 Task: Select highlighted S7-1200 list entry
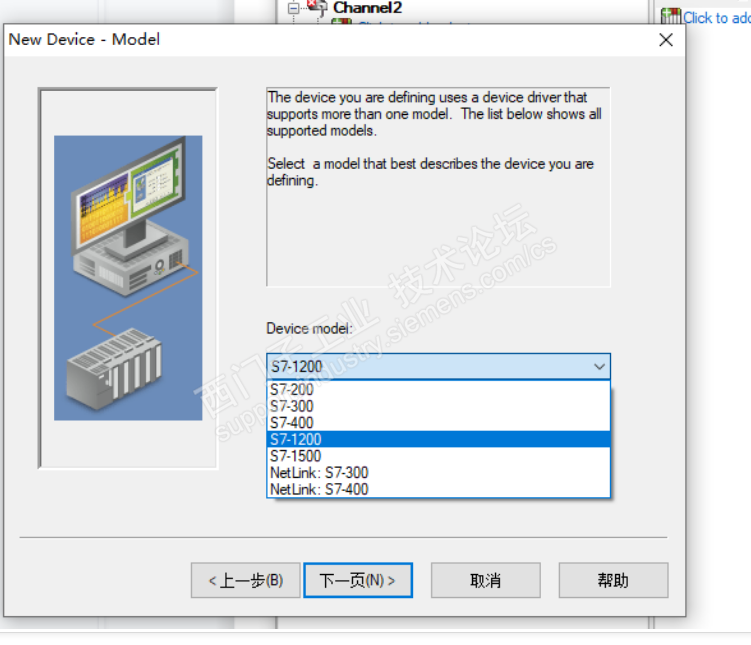coord(438,439)
